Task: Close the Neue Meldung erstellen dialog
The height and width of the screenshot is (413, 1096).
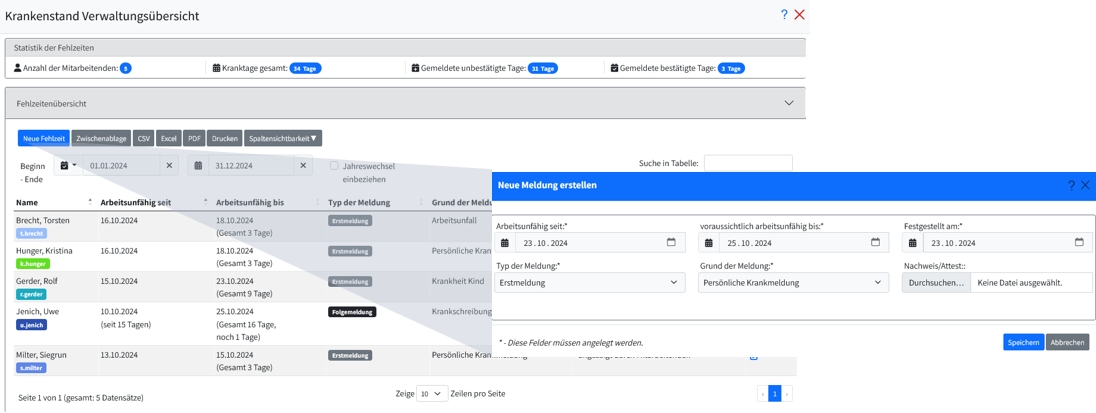Action: point(1085,185)
